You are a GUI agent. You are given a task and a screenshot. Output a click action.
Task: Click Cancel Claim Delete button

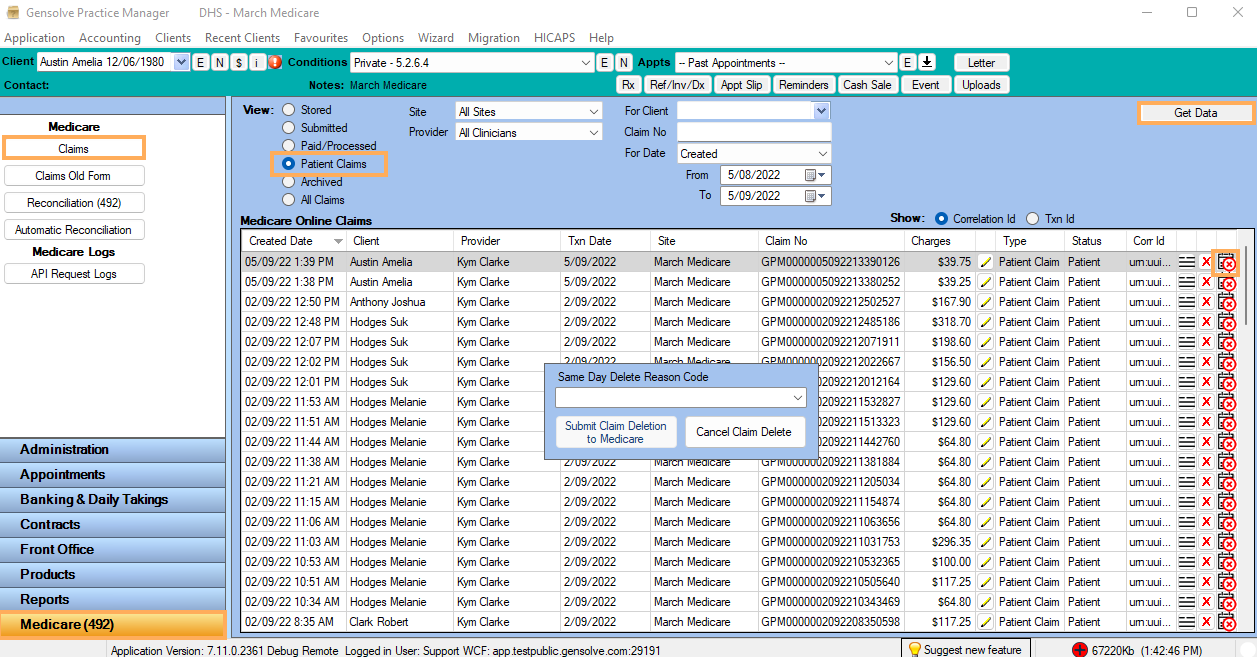pos(744,432)
